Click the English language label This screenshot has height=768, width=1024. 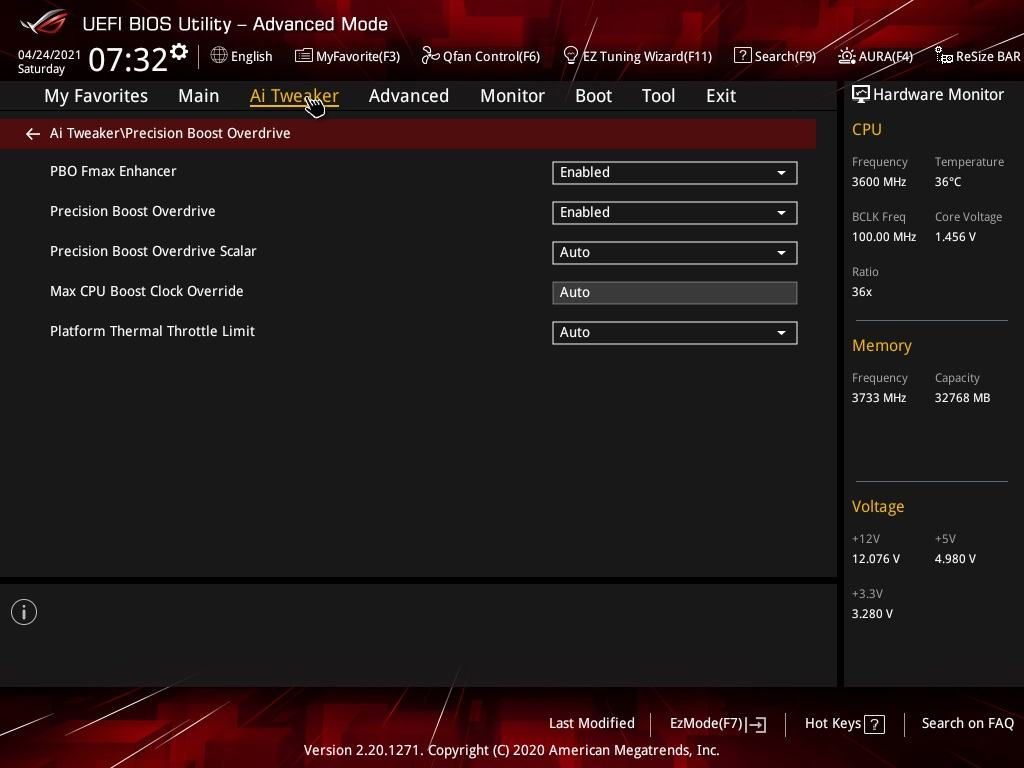coord(251,57)
